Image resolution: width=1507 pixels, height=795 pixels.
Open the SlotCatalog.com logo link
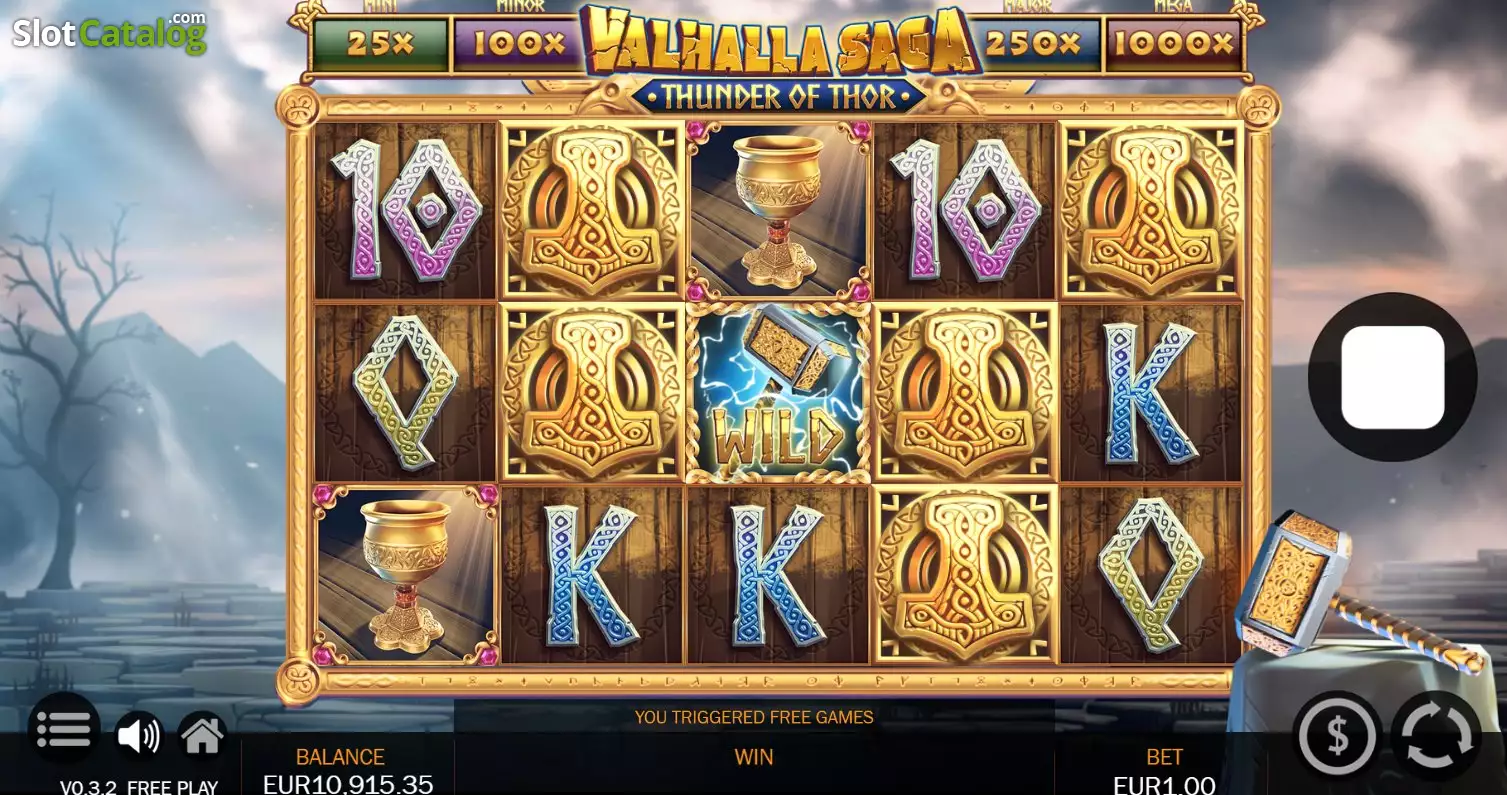click(109, 32)
